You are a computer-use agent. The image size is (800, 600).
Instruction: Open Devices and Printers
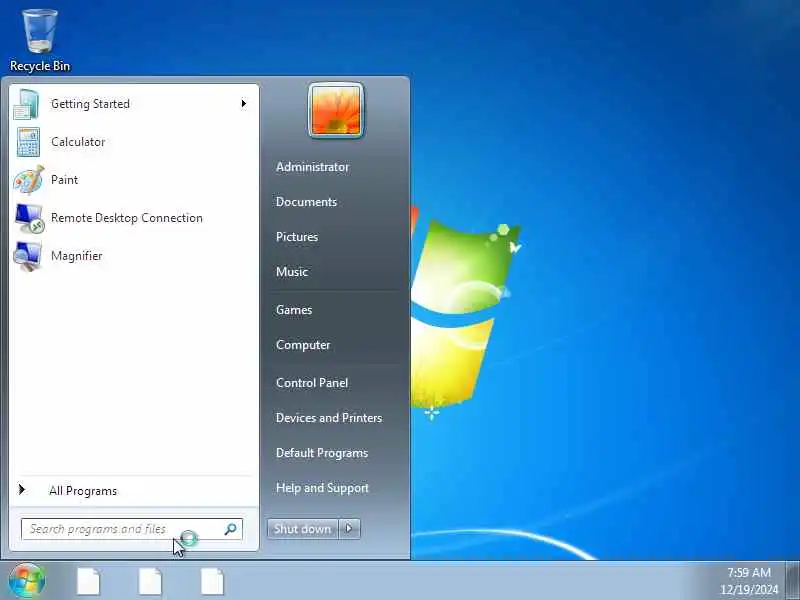coord(329,418)
